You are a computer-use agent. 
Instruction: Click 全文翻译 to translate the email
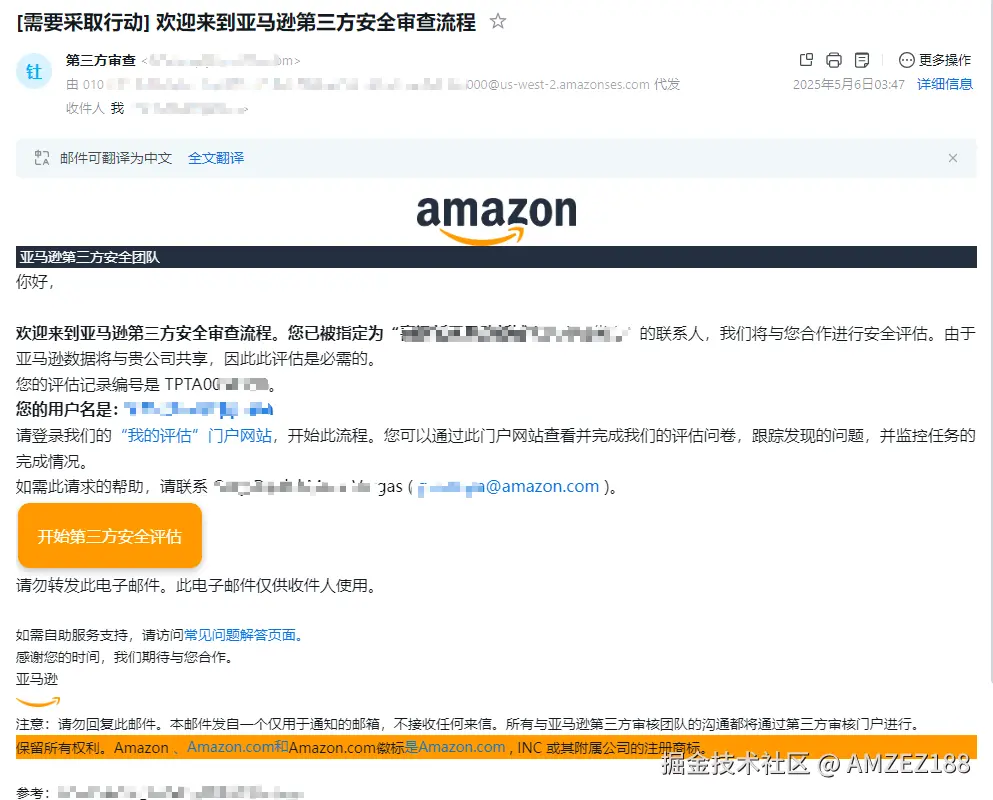tap(216, 158)
